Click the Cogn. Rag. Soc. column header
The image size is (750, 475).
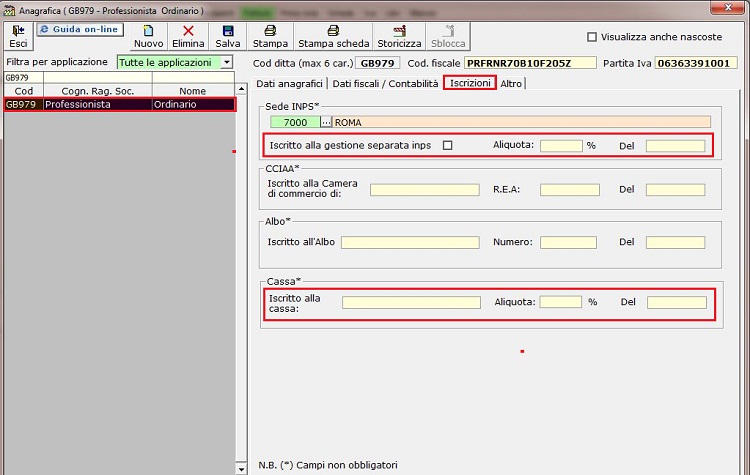point(98,91)
